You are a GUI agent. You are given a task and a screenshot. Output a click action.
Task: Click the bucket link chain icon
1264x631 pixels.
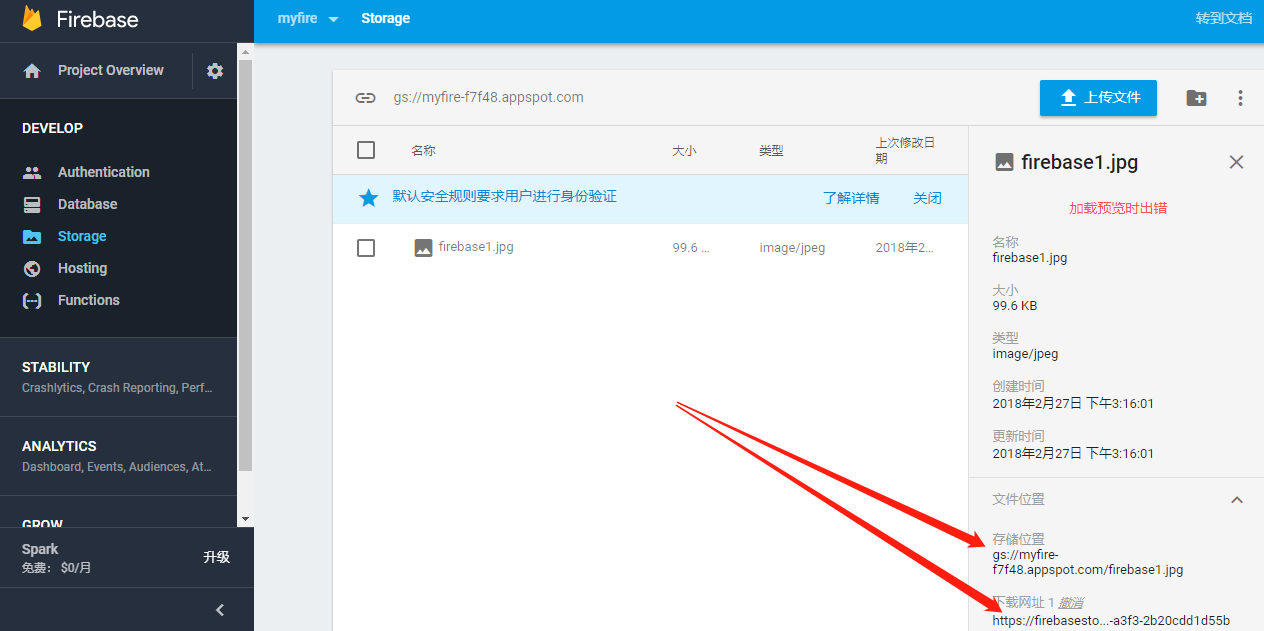pyautogui.click(x=366, y=98)
